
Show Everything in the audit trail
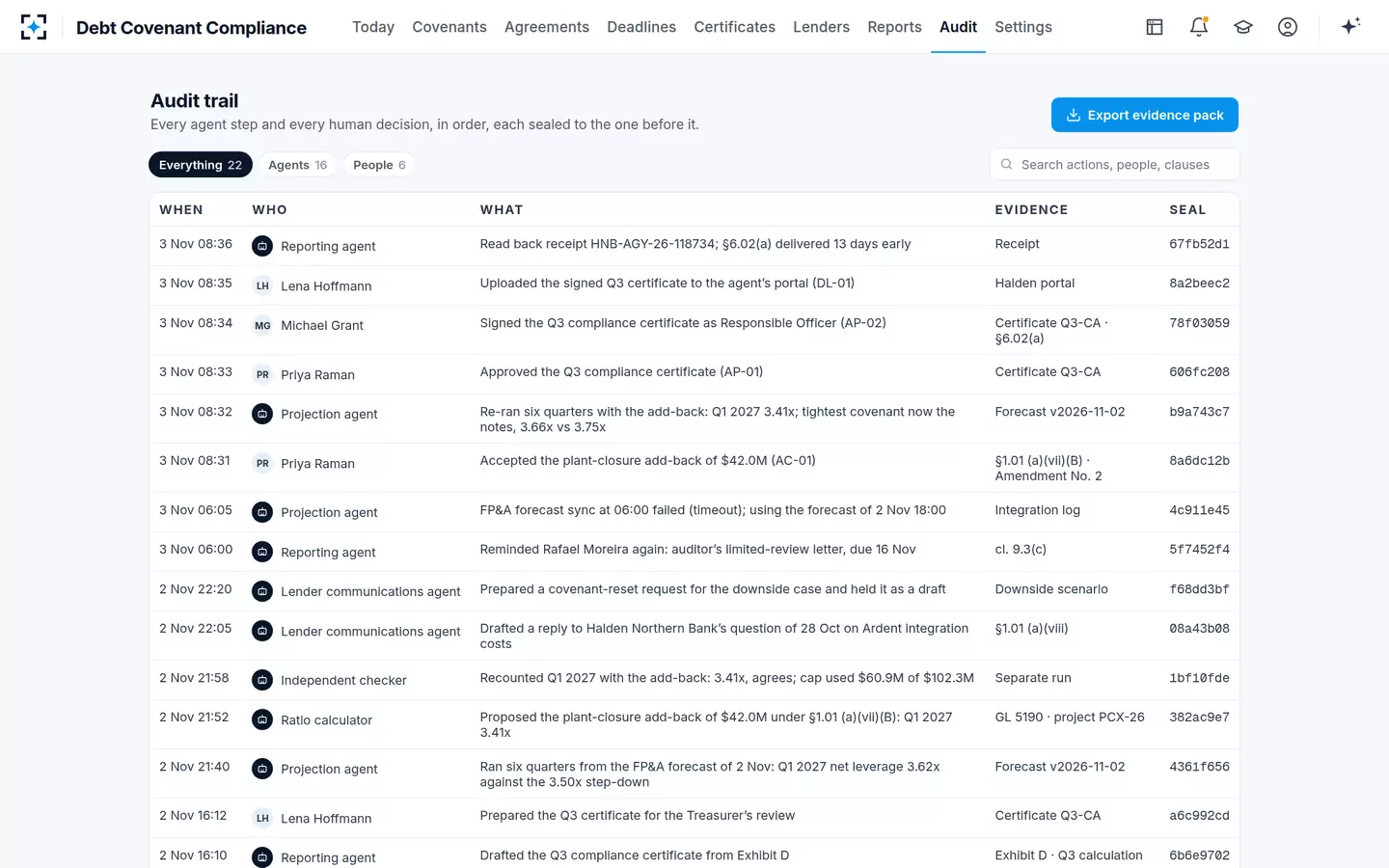coord(201,165)
